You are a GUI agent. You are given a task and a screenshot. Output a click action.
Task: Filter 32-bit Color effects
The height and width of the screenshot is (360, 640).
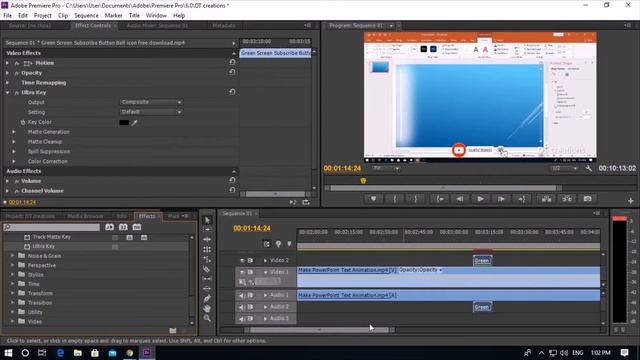123,227
